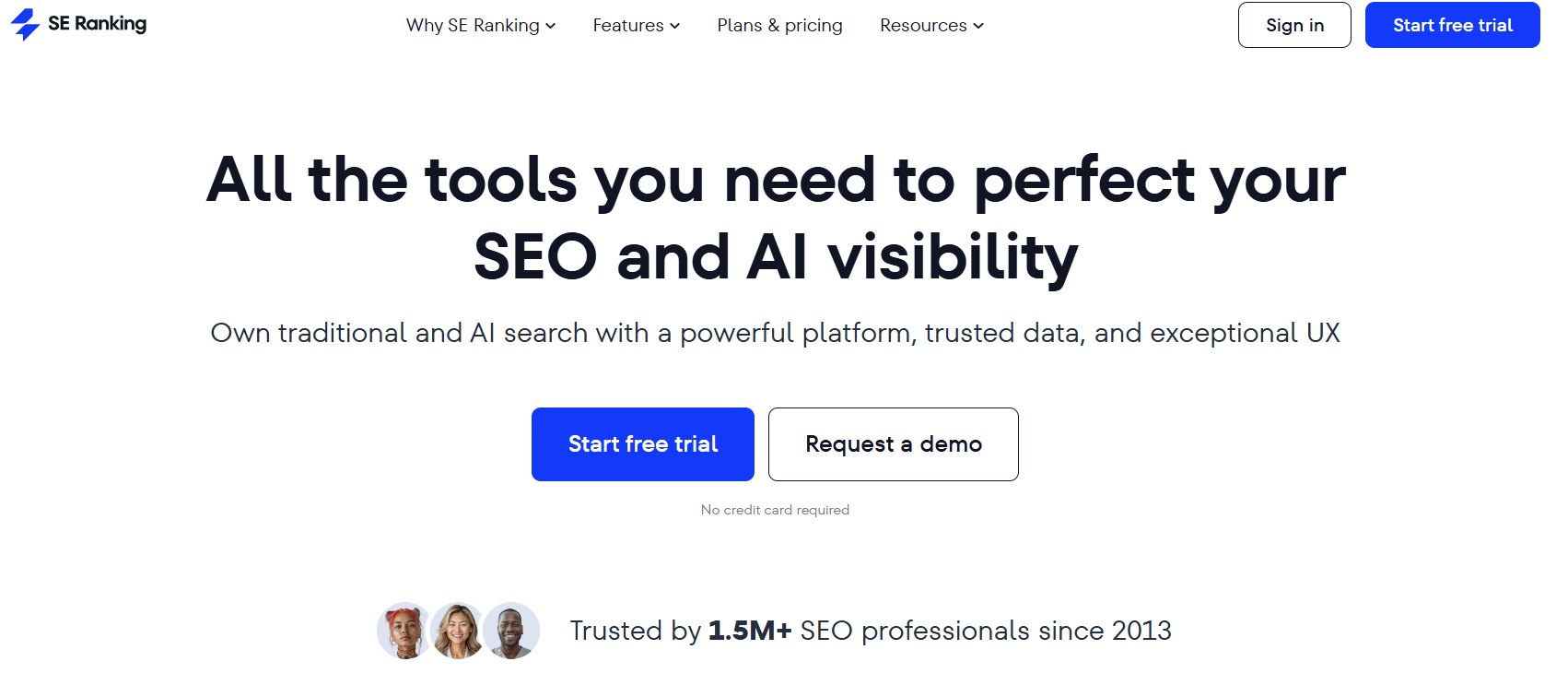The height and width of the screenshot is (685, 1568).
Task: Click the Resources chevron arrow
Action: coord(977,26)
